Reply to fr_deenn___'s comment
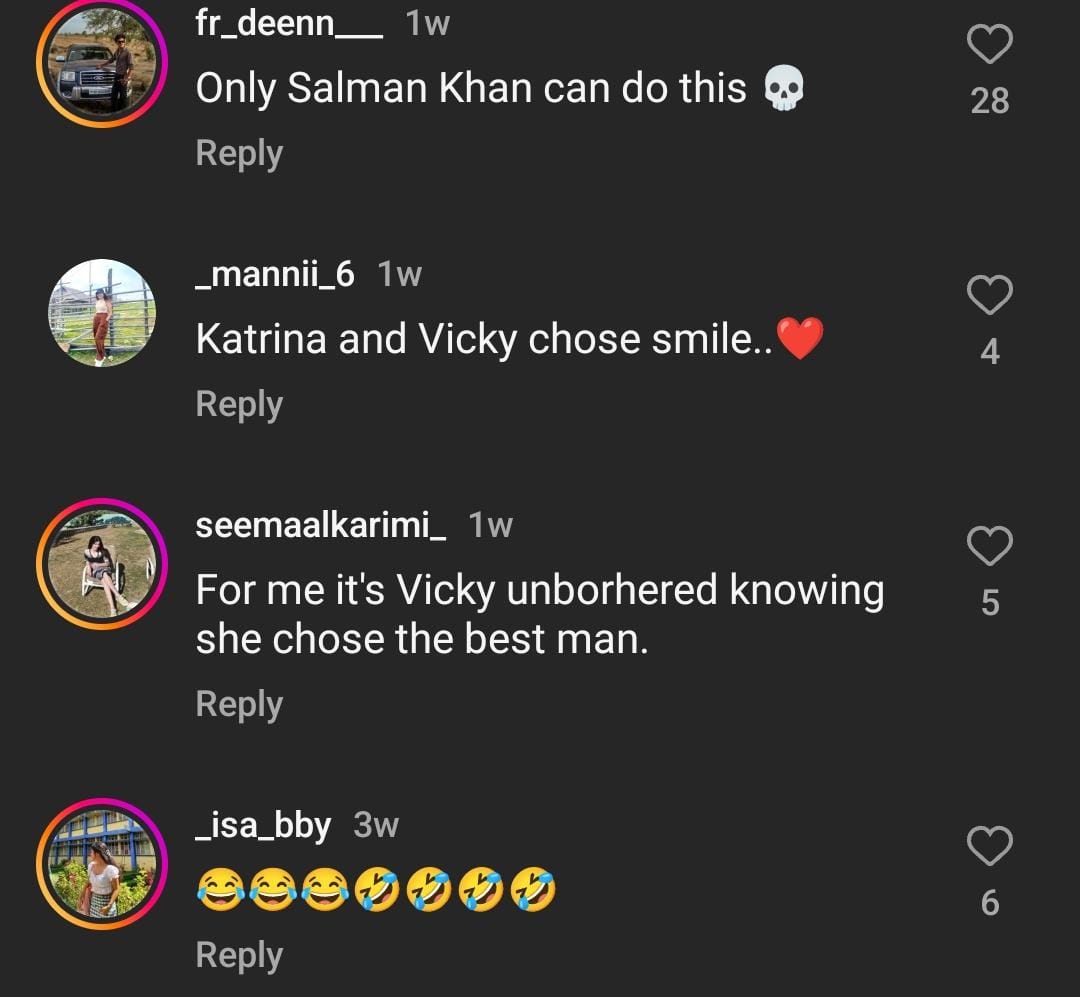Viewport: 1080px width, 997px height. pyautogui.click(x=239, y=154)
